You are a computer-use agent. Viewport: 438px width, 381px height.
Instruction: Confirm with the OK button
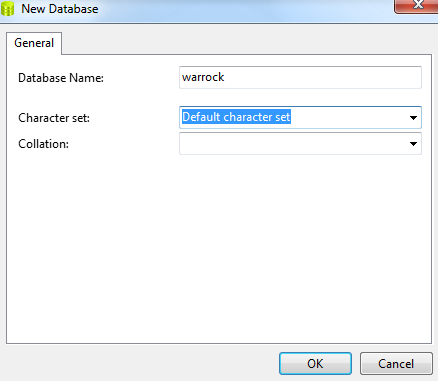pos(315,363)
